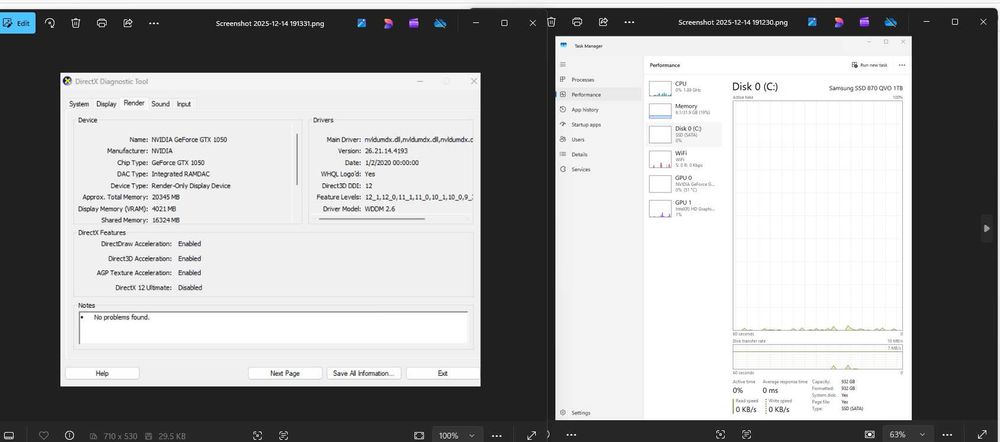Image resolution: width=1000 pixels, height=442 pixels.
Task: Open Details in Task Manager sidebar
Action: tap(599, 154)
